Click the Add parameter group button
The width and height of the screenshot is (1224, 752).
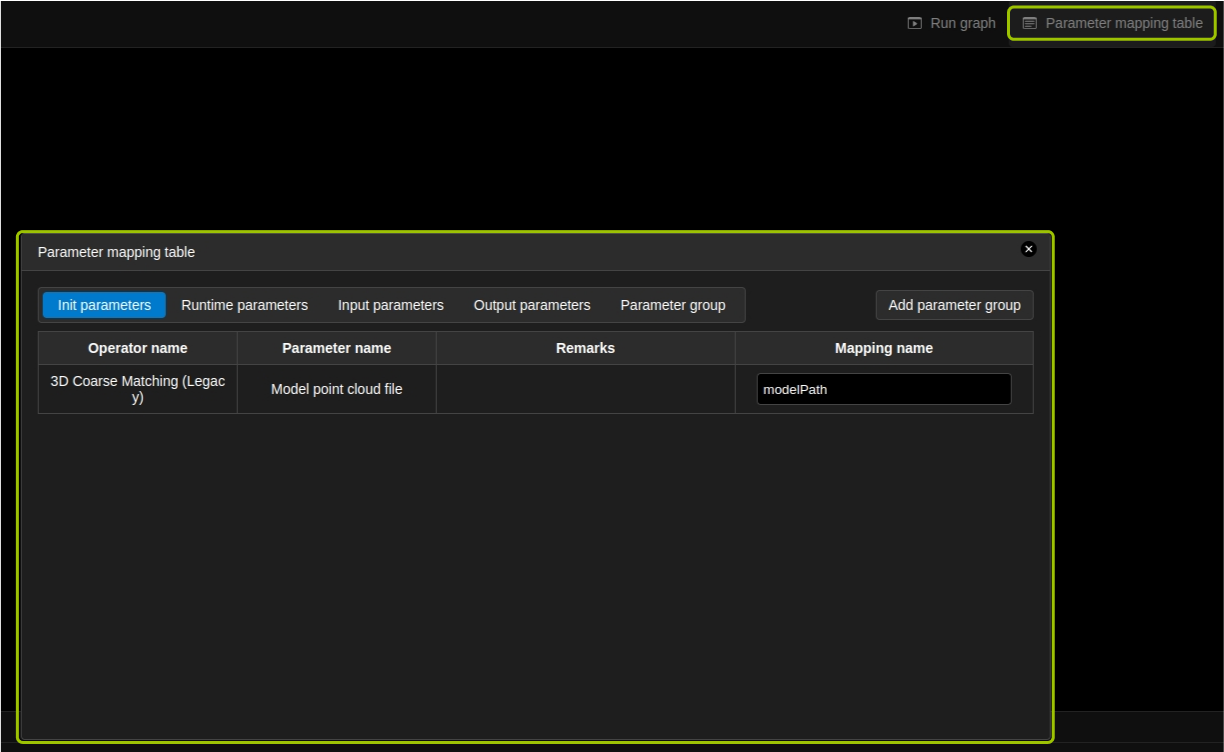coord(954,305)
